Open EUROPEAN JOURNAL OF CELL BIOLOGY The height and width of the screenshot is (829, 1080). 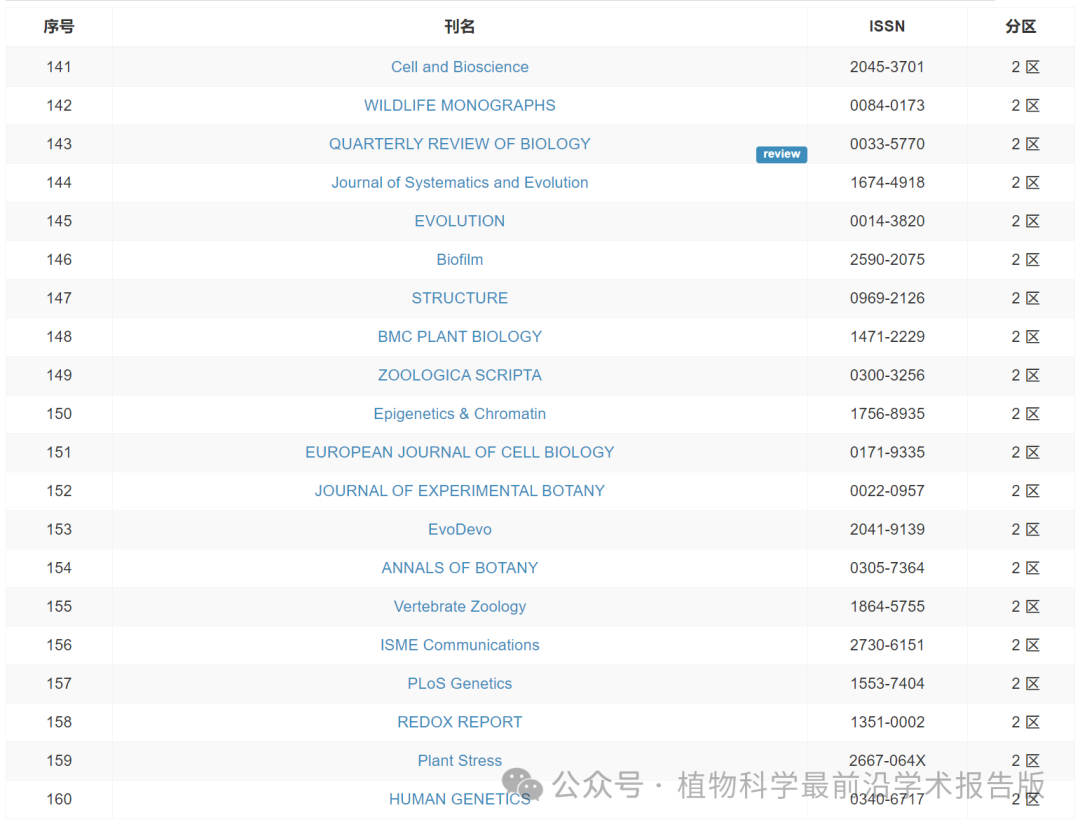coord(459,452)
